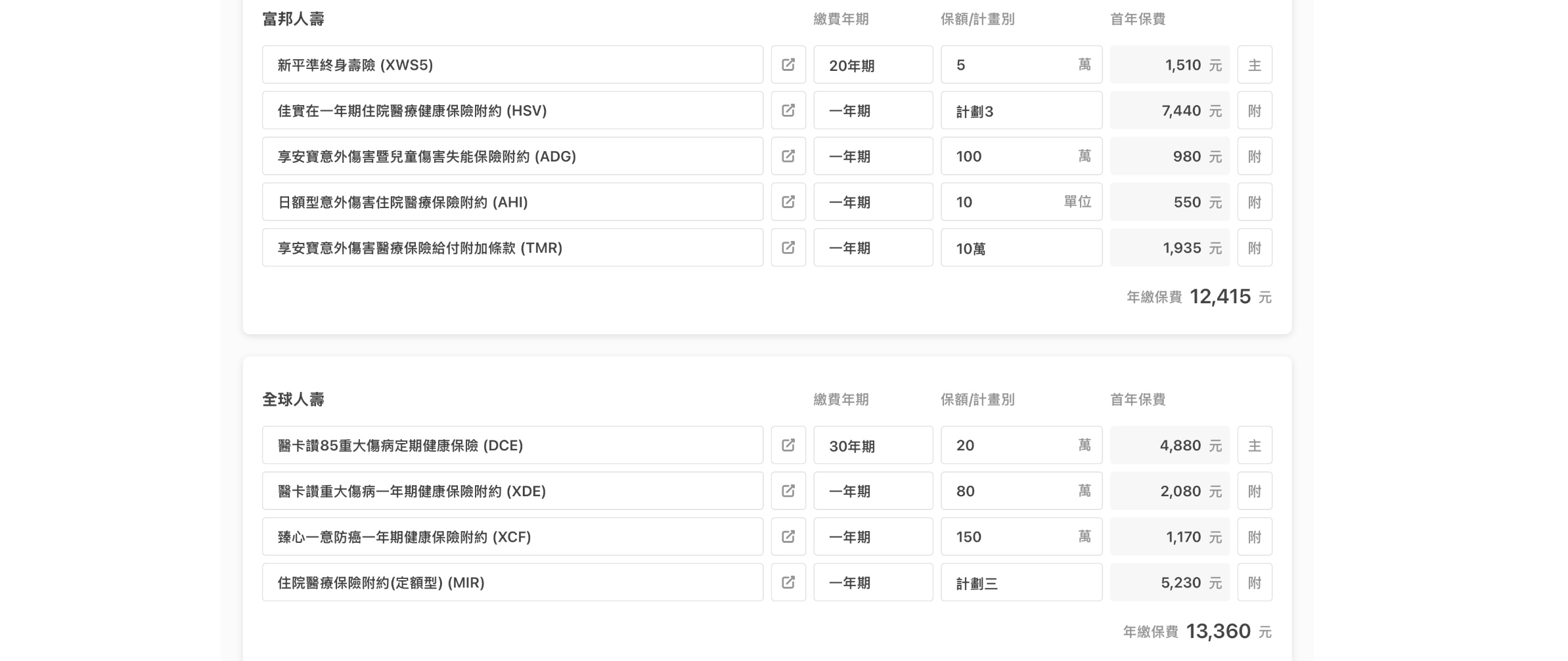Image resolution: width=1568 pixels, height=661 pixels.
Task: Open 20年期 payment term dropdown for XWS5
Action: (872, 64)
